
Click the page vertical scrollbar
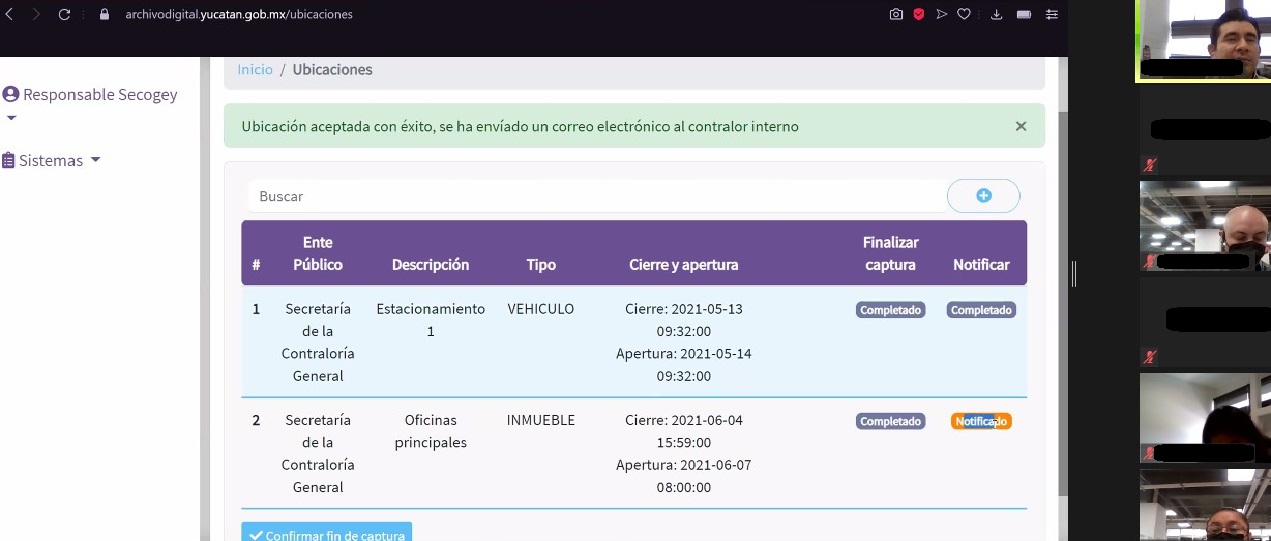pos(1063,300)
